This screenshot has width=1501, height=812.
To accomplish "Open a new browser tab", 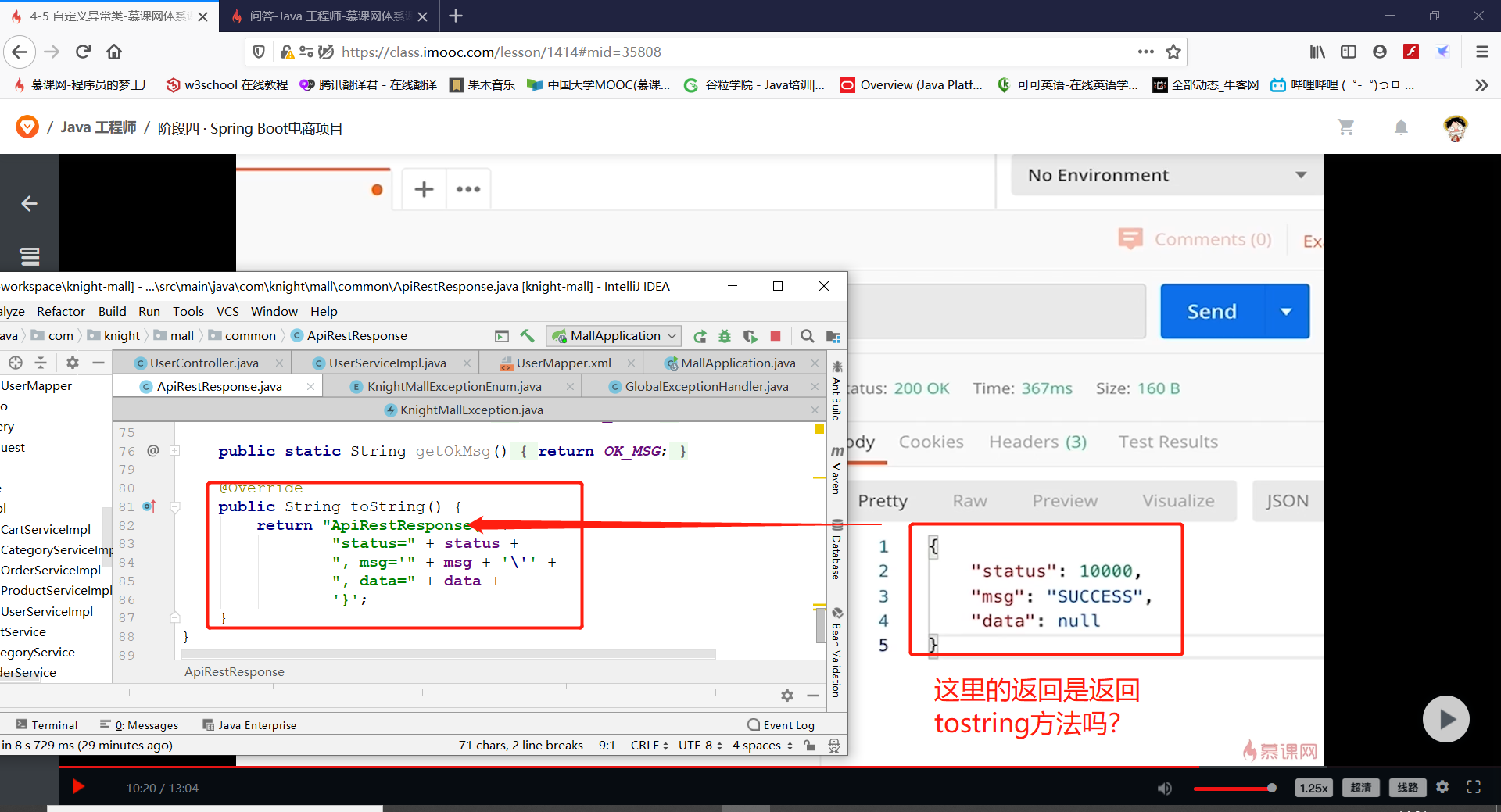I will (456, 16).
